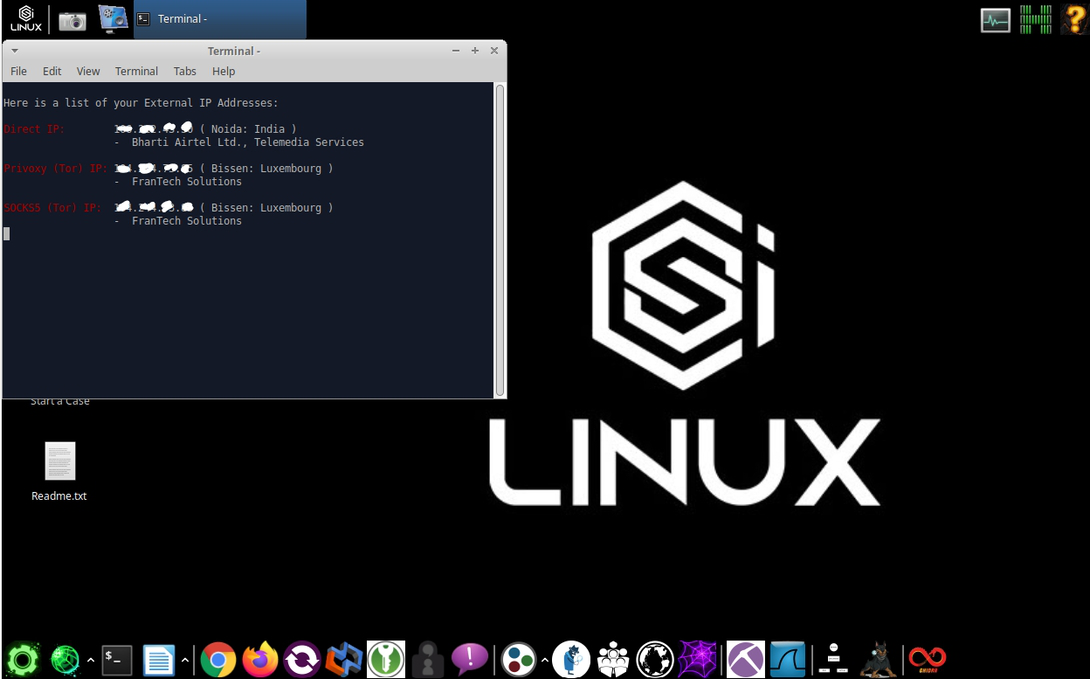Screen dimensions: 1090x679
Task: Open the Tabs menu in Terminal
Action: click(184, 71)
